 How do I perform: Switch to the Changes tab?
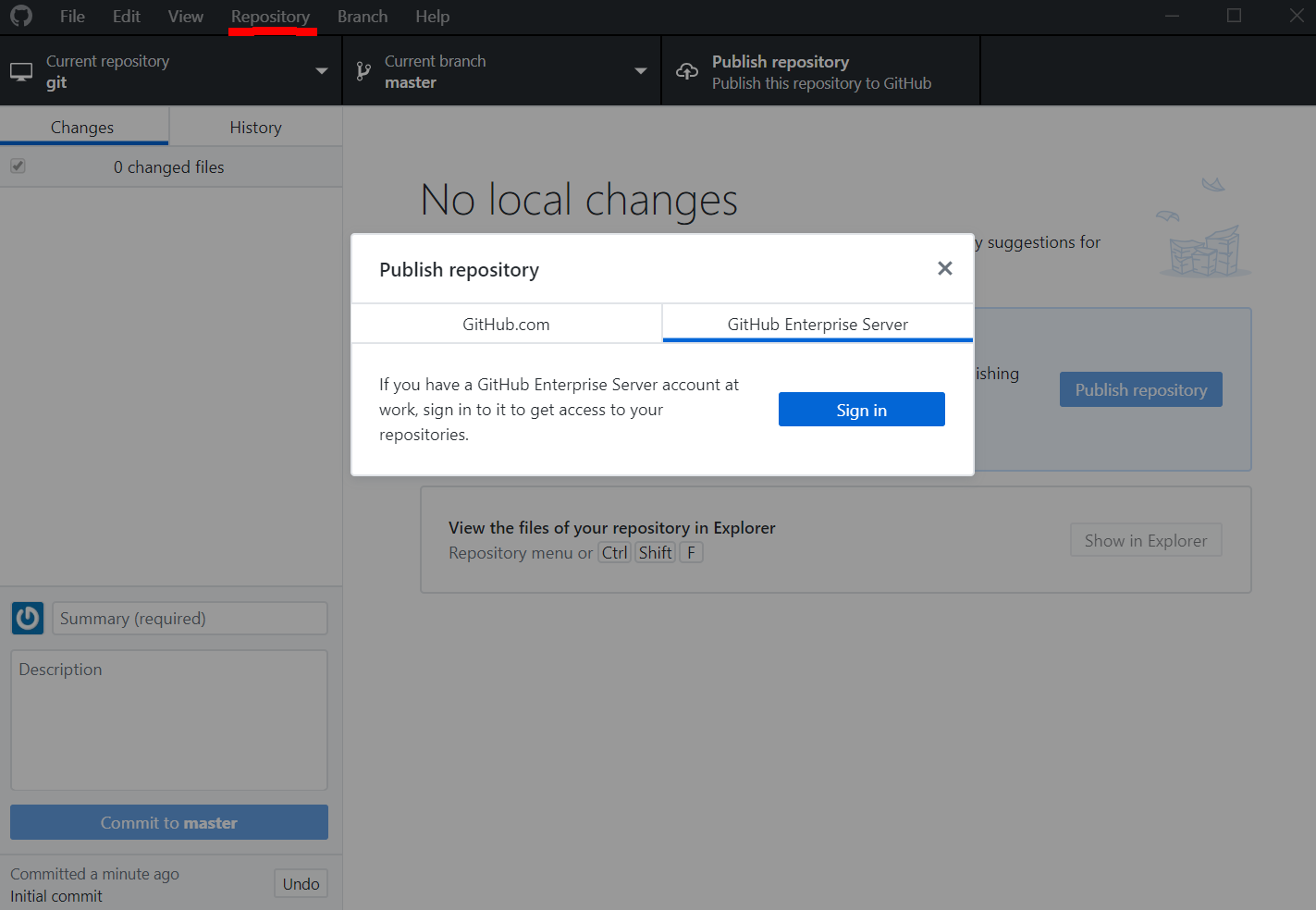point(82,127)
